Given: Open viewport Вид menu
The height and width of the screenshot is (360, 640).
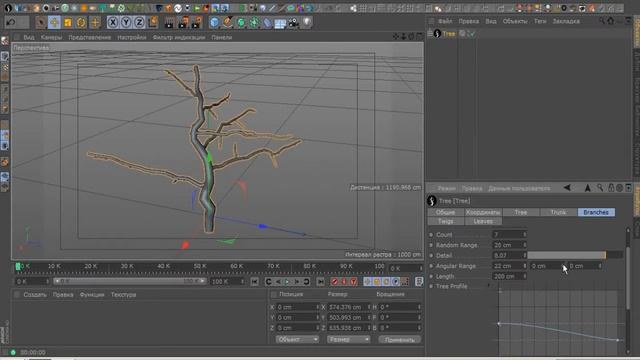Looking at the screenshot, I should (x=29, y=37).
